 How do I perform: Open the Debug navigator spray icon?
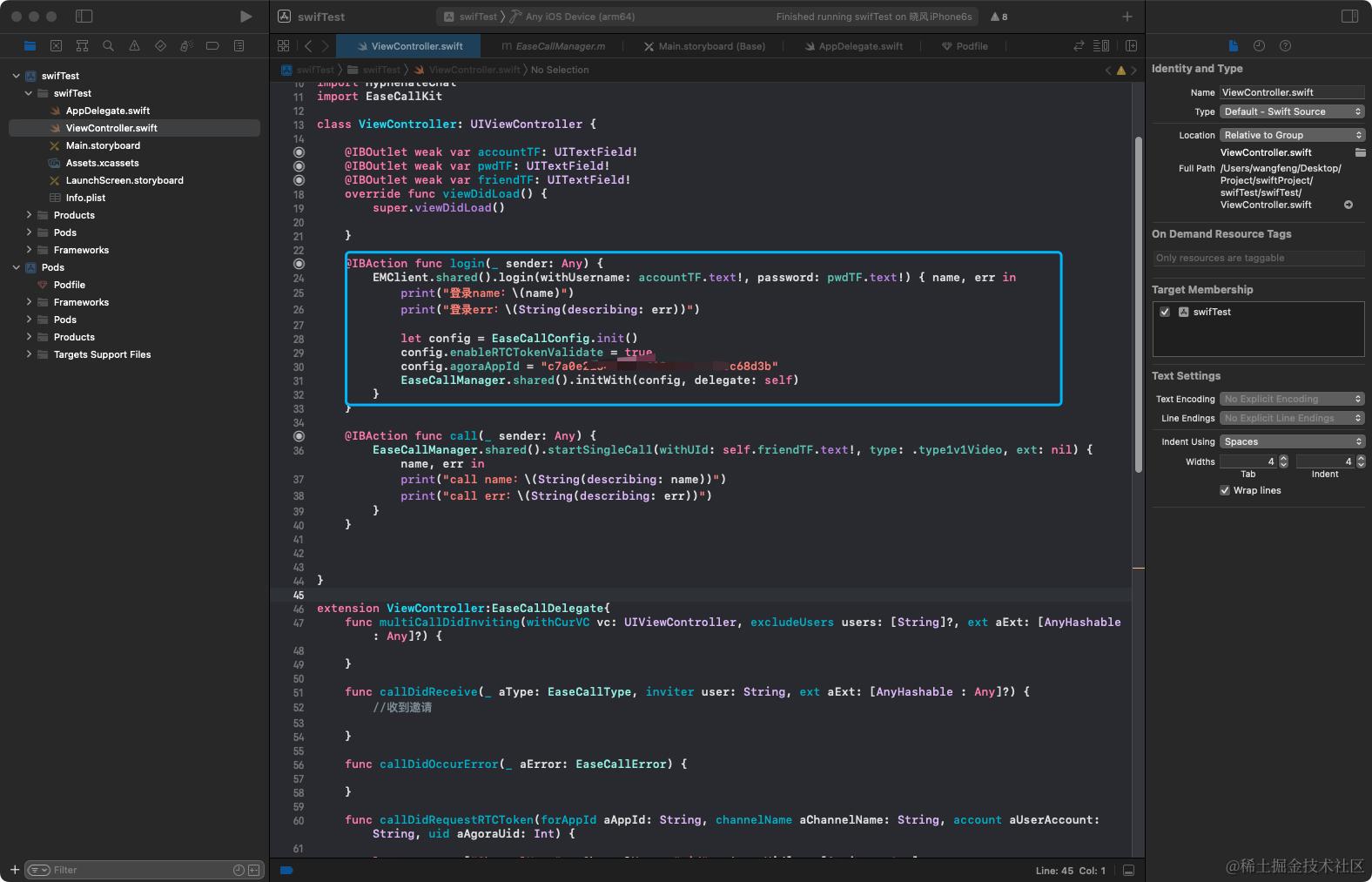tap(186, 46)
